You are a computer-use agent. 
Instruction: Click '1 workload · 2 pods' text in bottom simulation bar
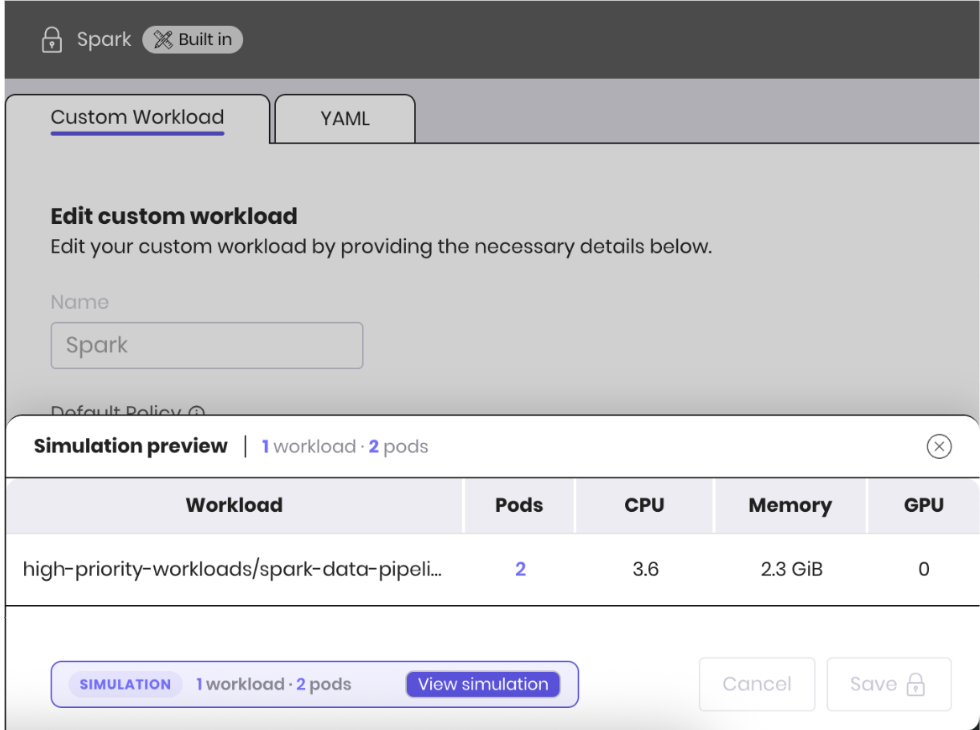click(x=274, y=684)
